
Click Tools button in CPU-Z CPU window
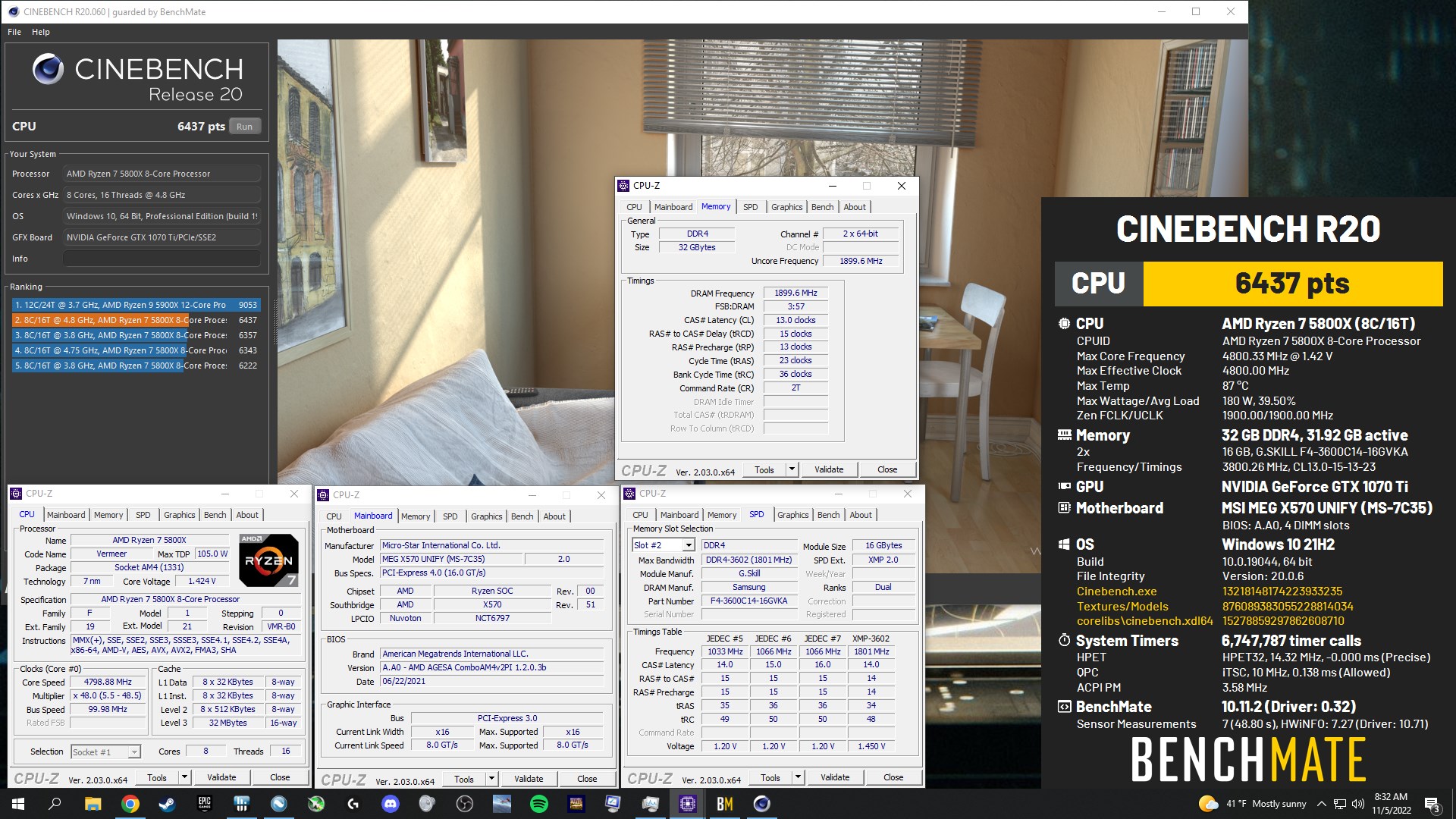click(157, 777)
